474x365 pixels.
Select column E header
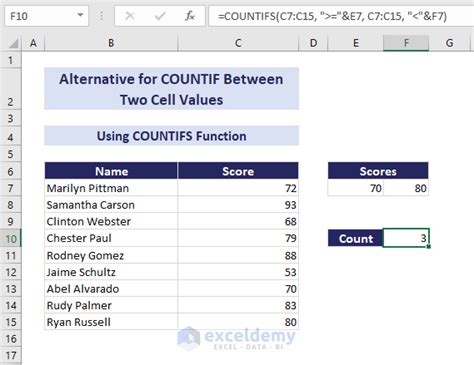pos(356,43)
